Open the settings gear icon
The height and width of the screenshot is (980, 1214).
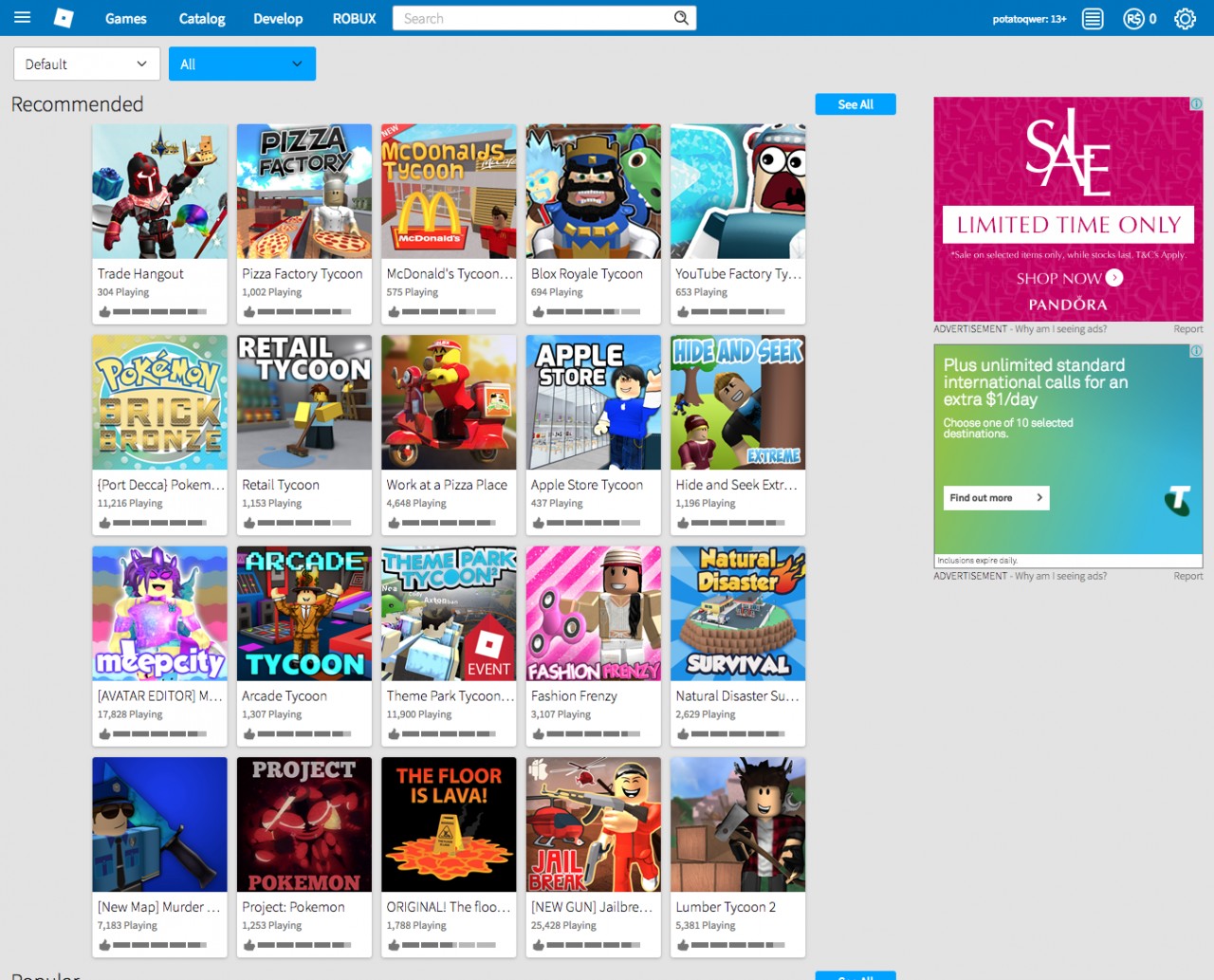pyautogui.click(x=1185, y=18)
